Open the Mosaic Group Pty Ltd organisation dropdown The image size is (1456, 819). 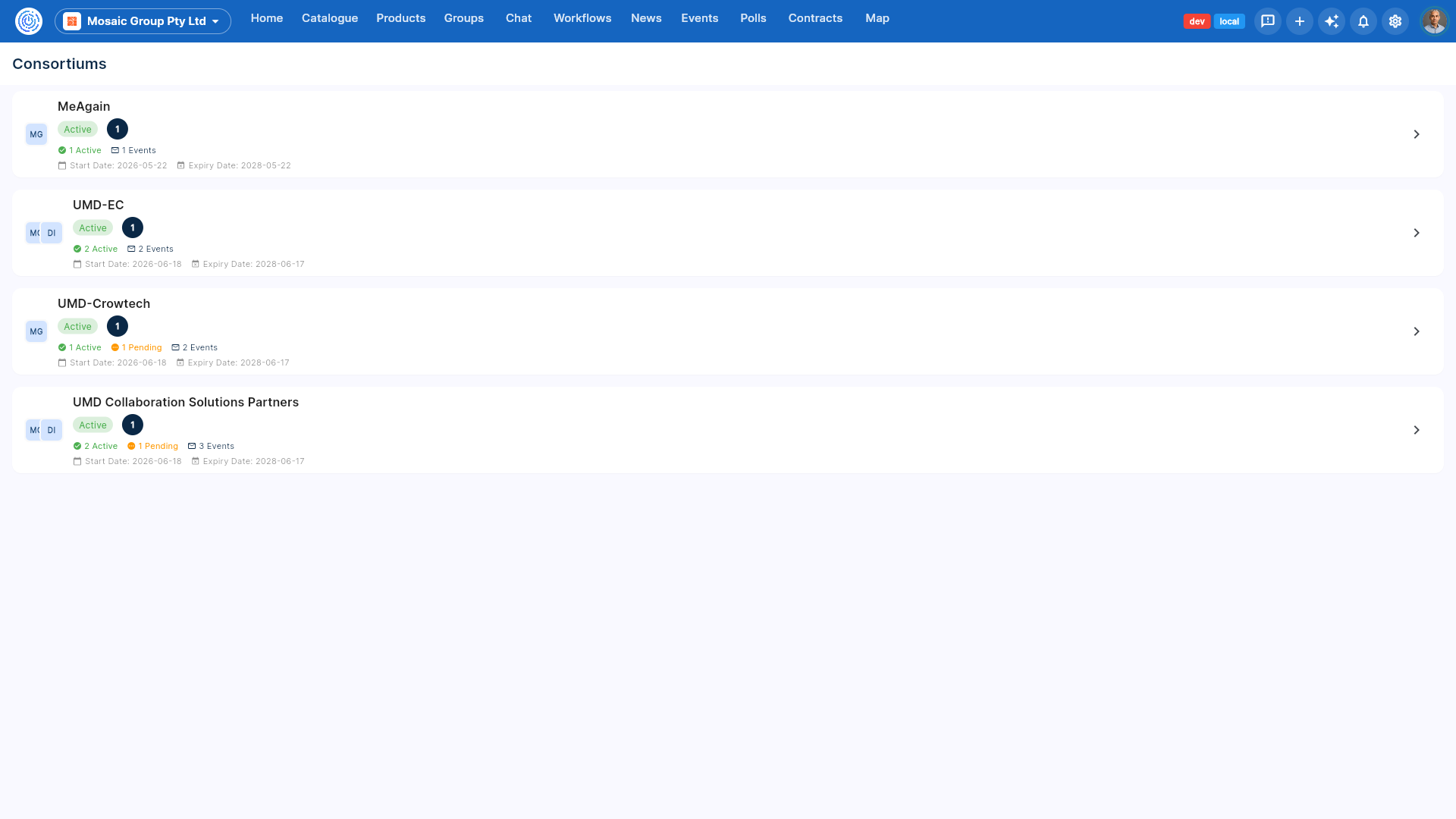[x=143, y=21]
